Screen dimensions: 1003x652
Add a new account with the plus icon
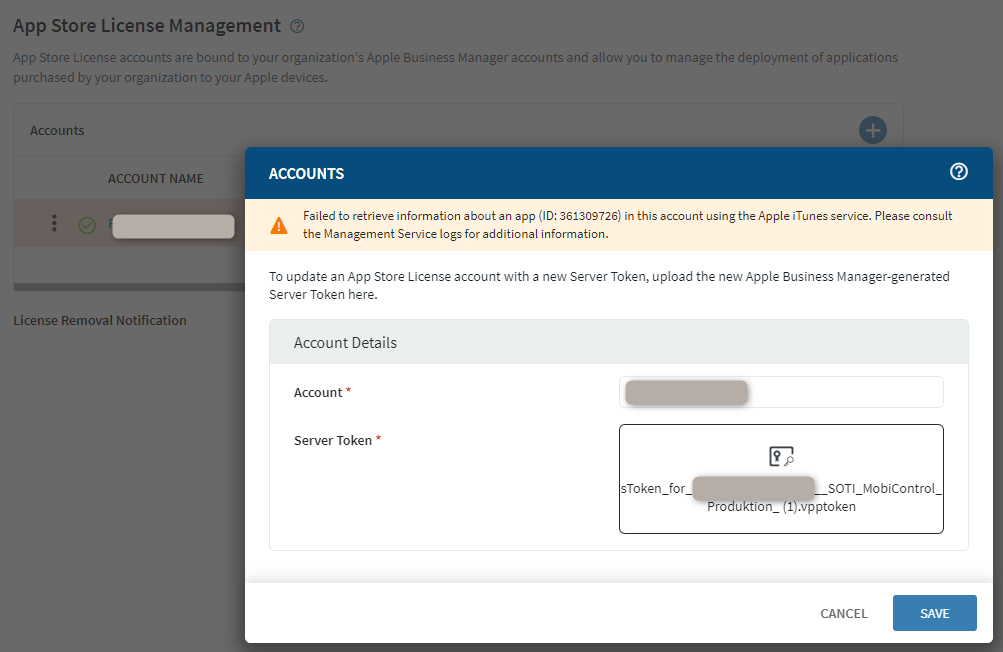click(x=873, y=130)
